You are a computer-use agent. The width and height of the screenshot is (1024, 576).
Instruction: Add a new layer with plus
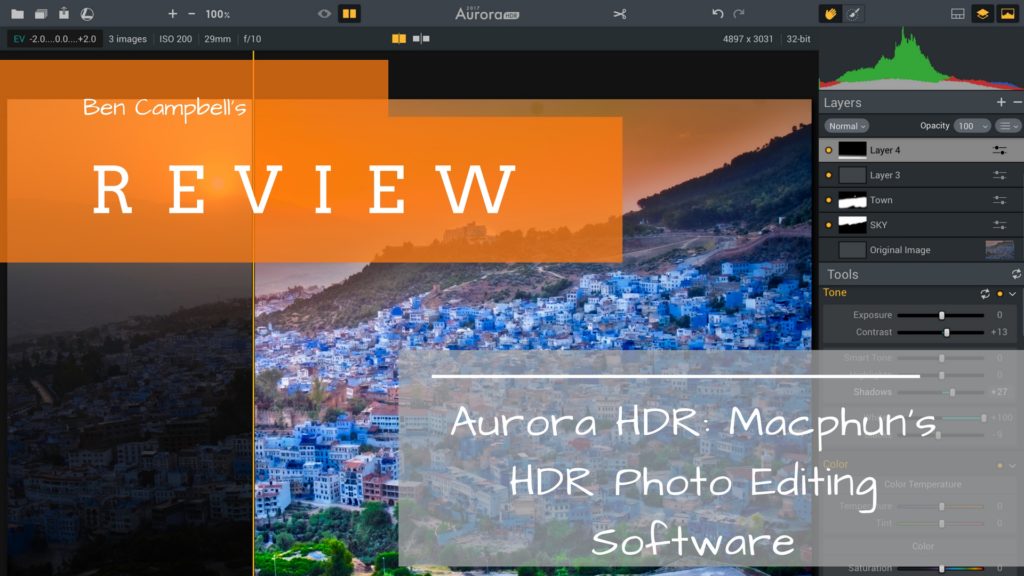pyautogui.click(x=1001, y=103)
